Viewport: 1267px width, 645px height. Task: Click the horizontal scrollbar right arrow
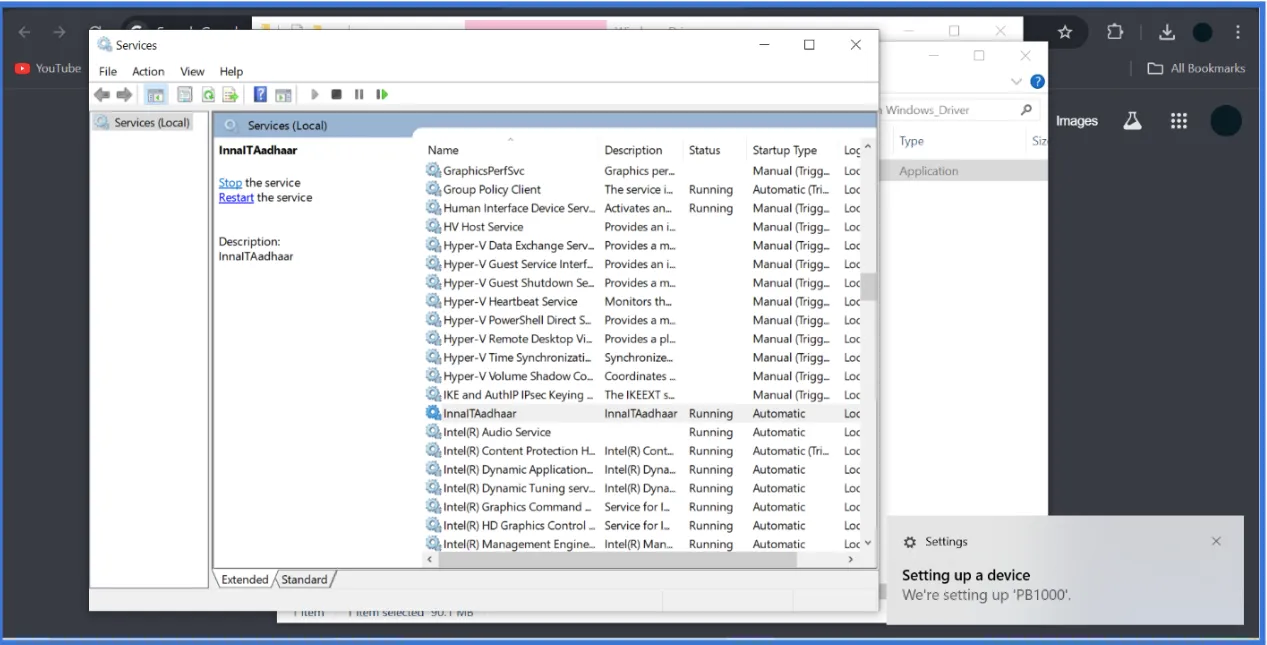pyautogui.click(x=851, y=560)
